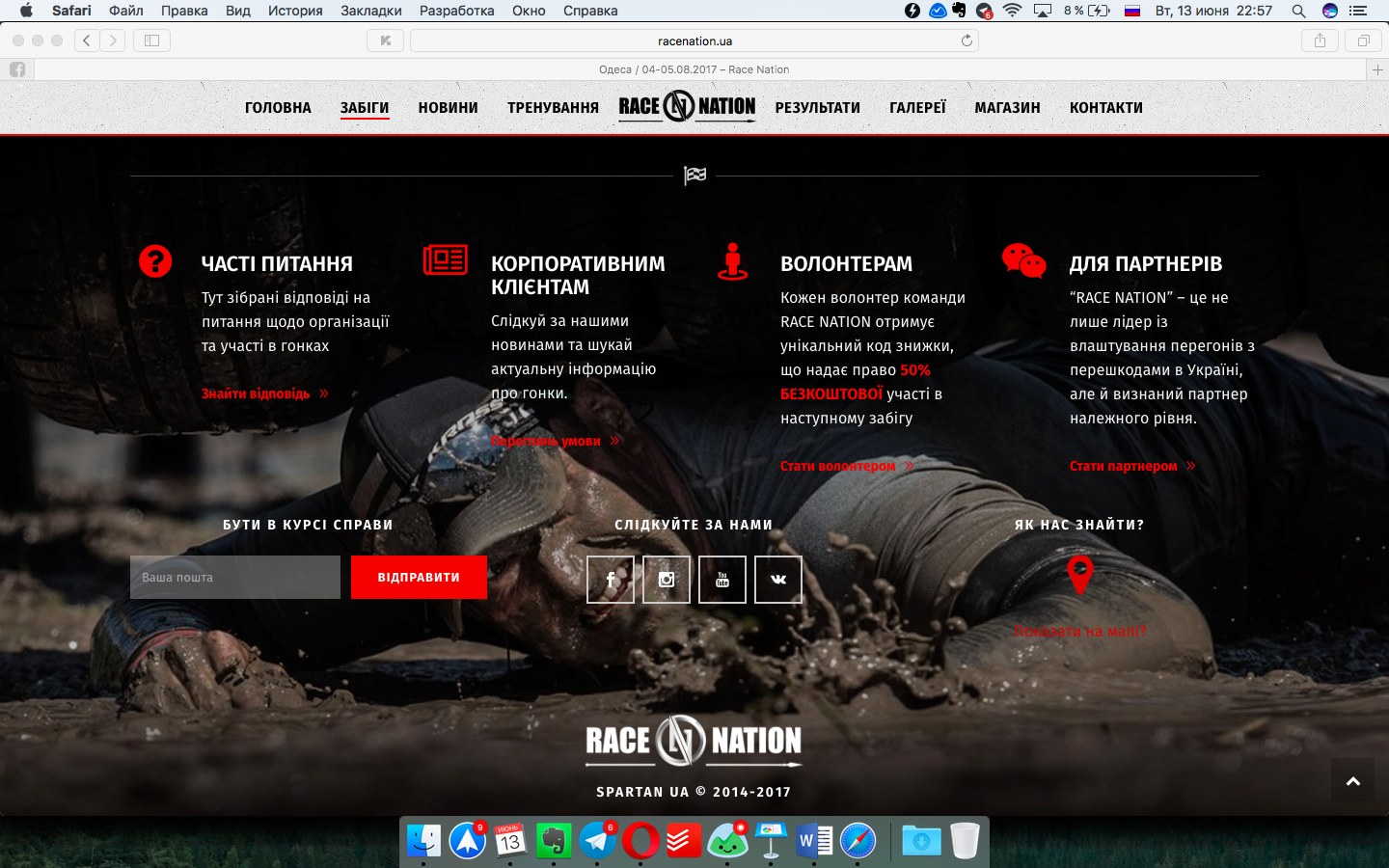Open Spotlight search in menu bar
Screen dimensions: 1389x868
click(1298, 11)
